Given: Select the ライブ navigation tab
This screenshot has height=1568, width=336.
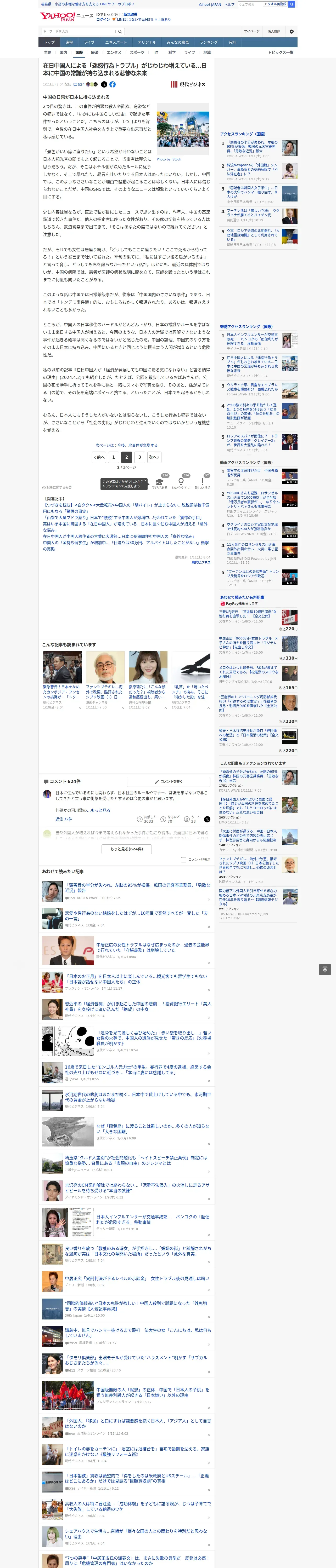Looking at the screenshot, I should coord(89,43).
